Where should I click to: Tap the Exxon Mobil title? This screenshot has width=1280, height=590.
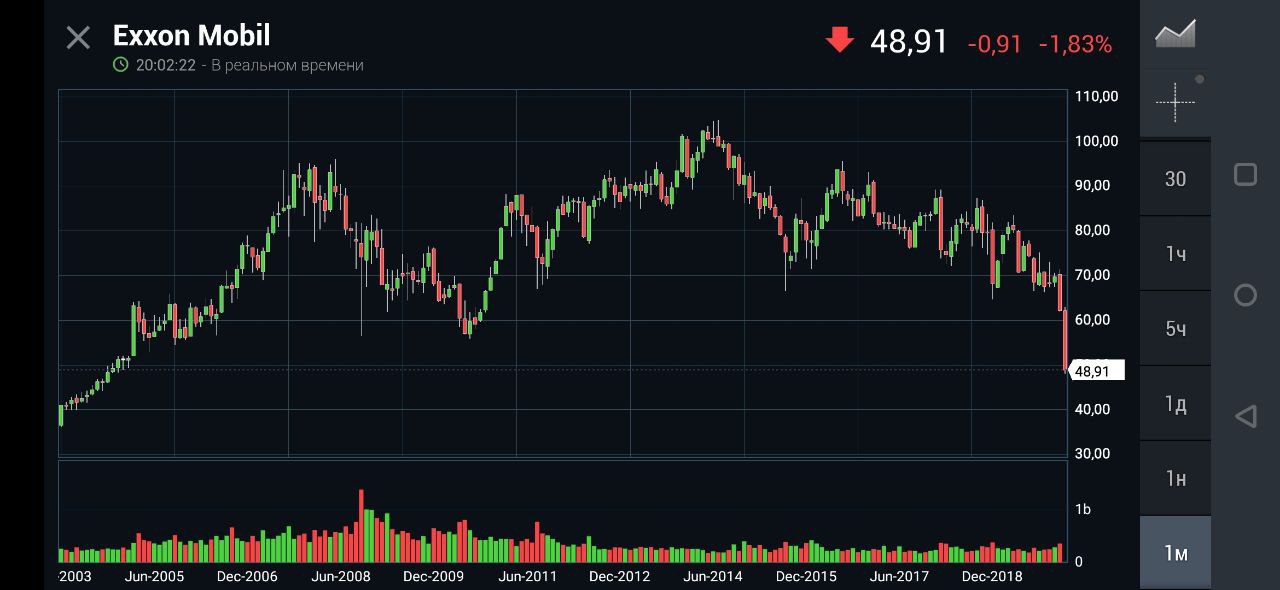click(191, 36)
